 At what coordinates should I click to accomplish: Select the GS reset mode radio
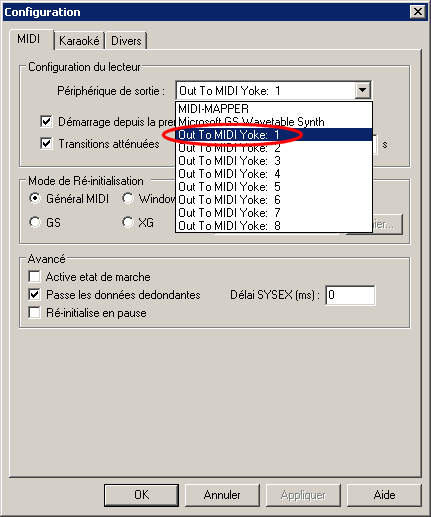point(35,222)
